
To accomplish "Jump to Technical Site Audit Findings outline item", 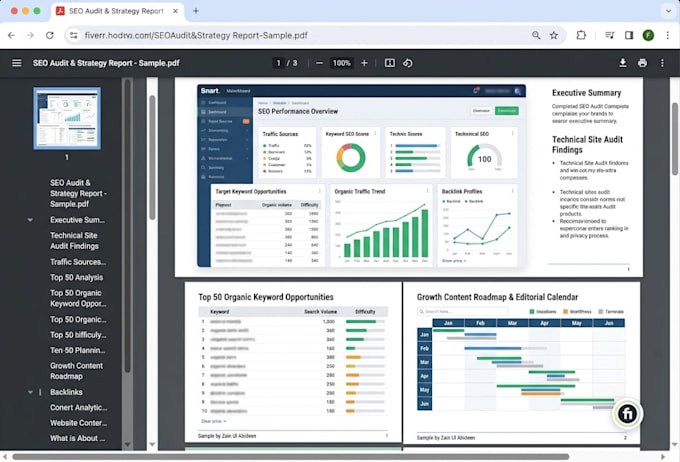I will coord(74,241).
